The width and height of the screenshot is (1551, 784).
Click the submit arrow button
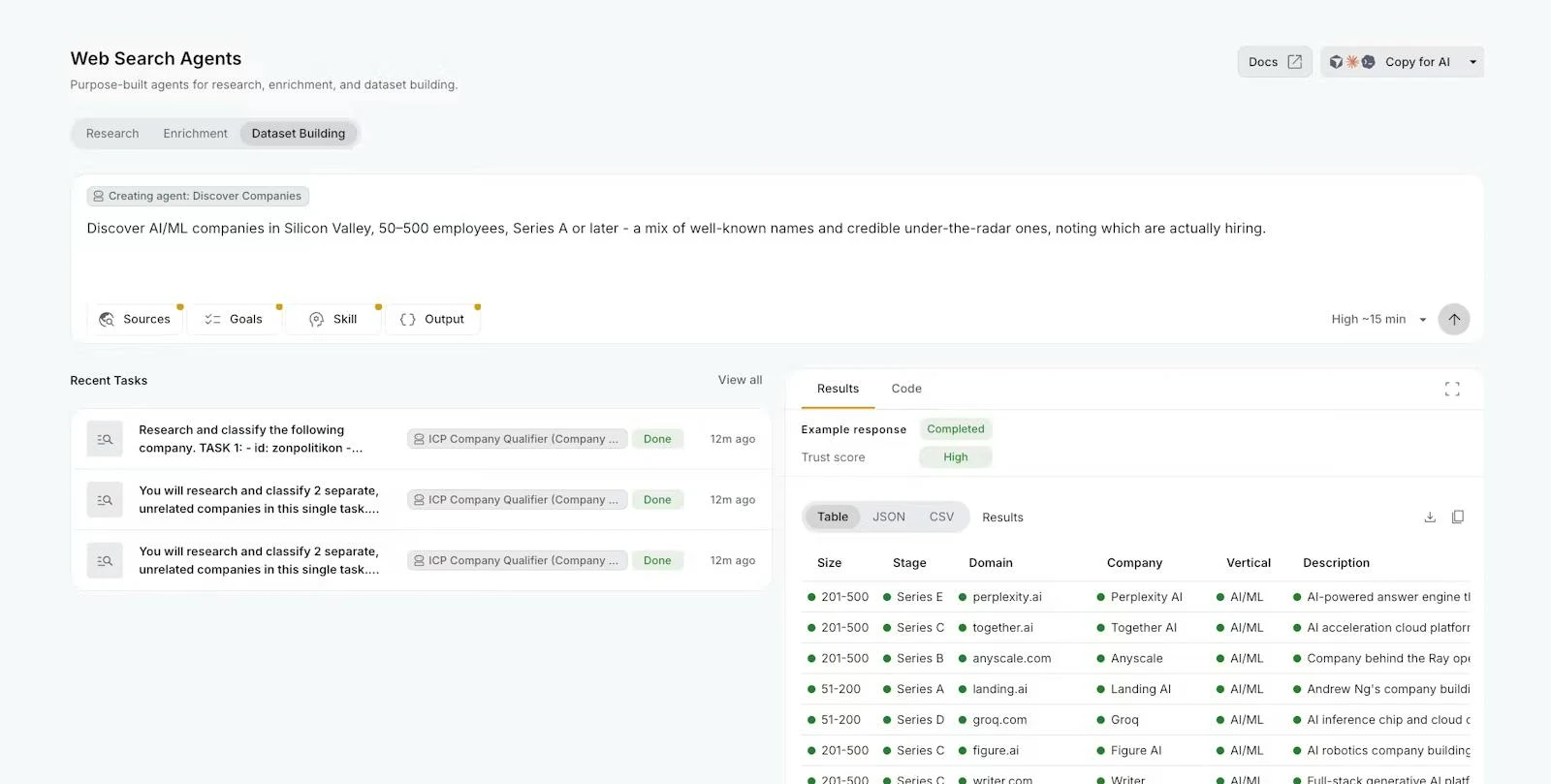coord(1453,319)
